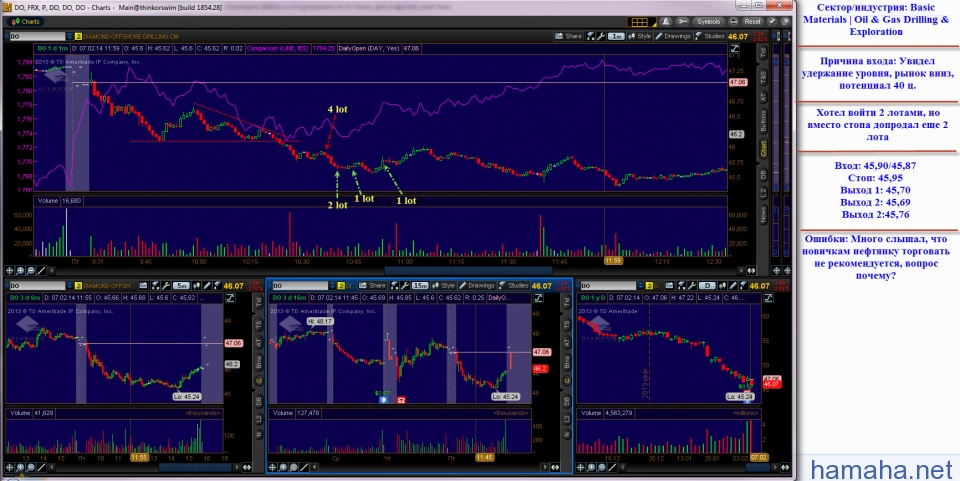Click the 5m timeframe button on bottom-left chart
Viewport: 960px width, 481px height.
click(x=181, y=286)
